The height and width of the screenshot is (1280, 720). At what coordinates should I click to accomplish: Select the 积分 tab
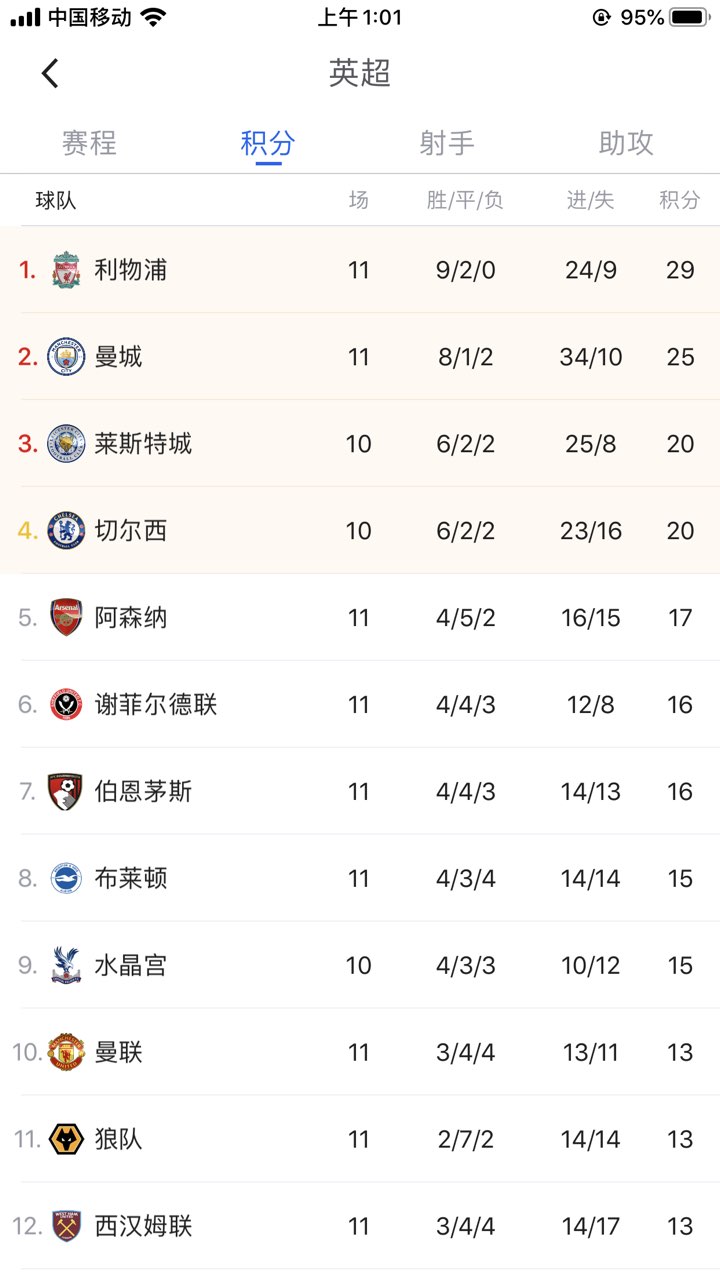point(268,143)
